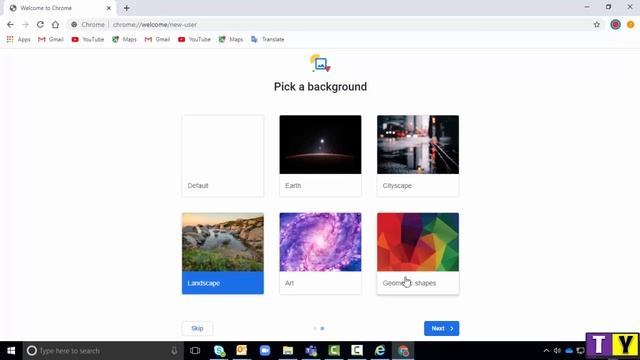This screenshot has height=360, width=640.
Task: Activate the taskbar microphone icon
Action: click(x=174, y=351)
